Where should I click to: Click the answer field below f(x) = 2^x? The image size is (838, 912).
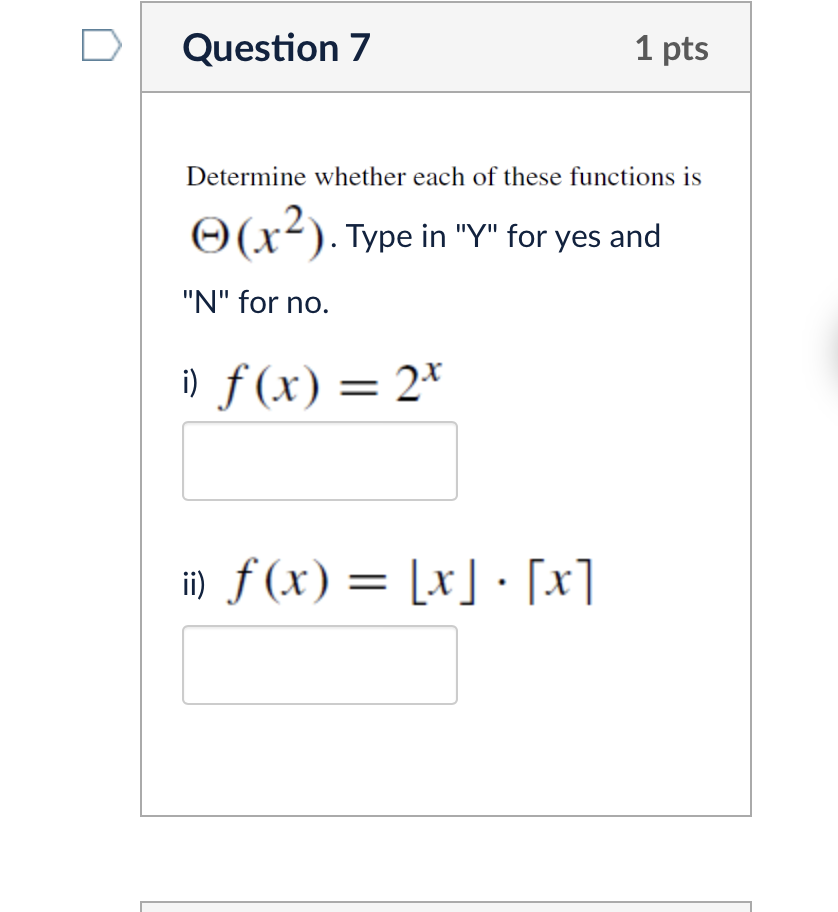319,460
